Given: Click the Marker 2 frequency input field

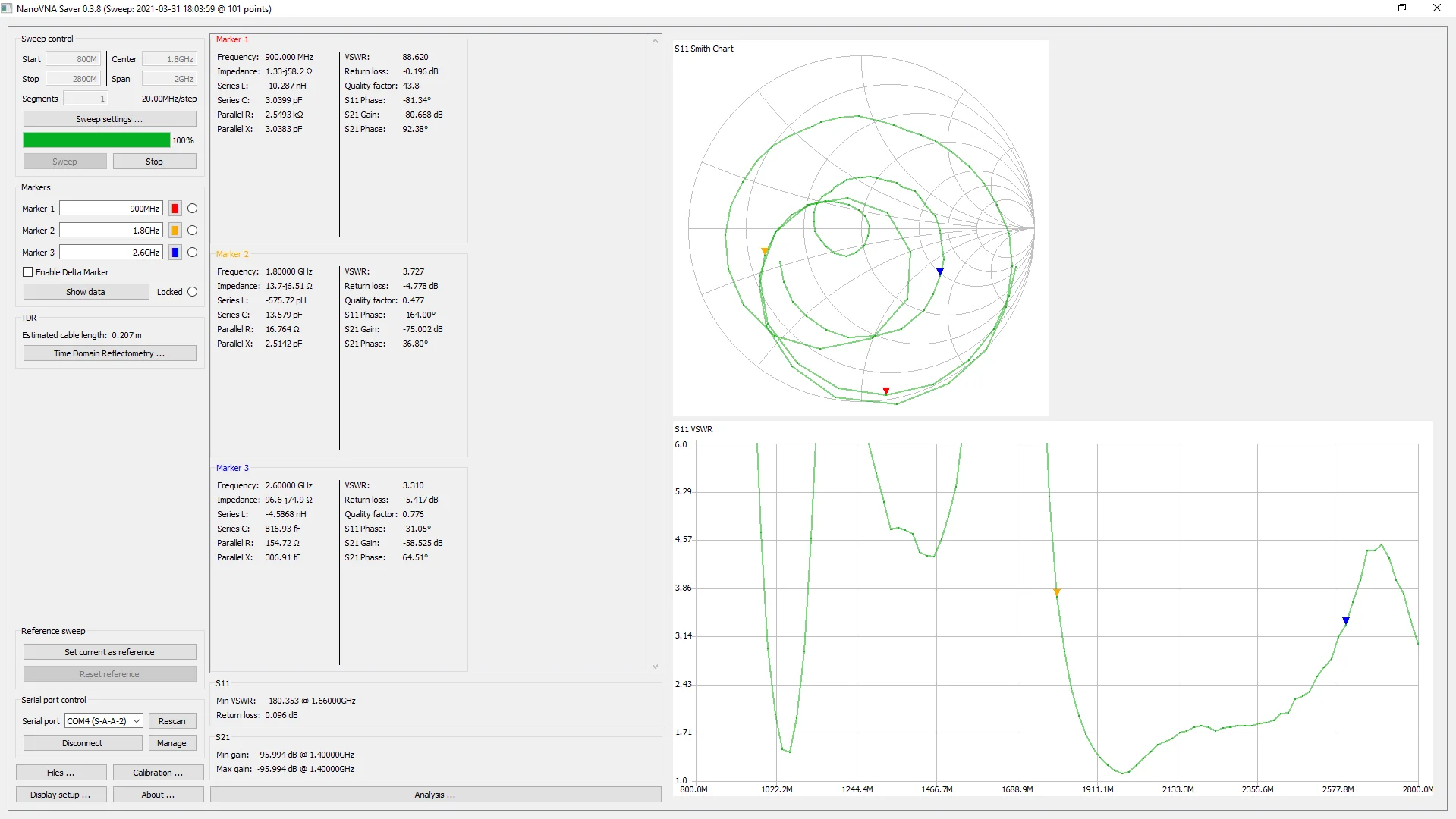Looking at the screenshot, I should pos(111,231).
